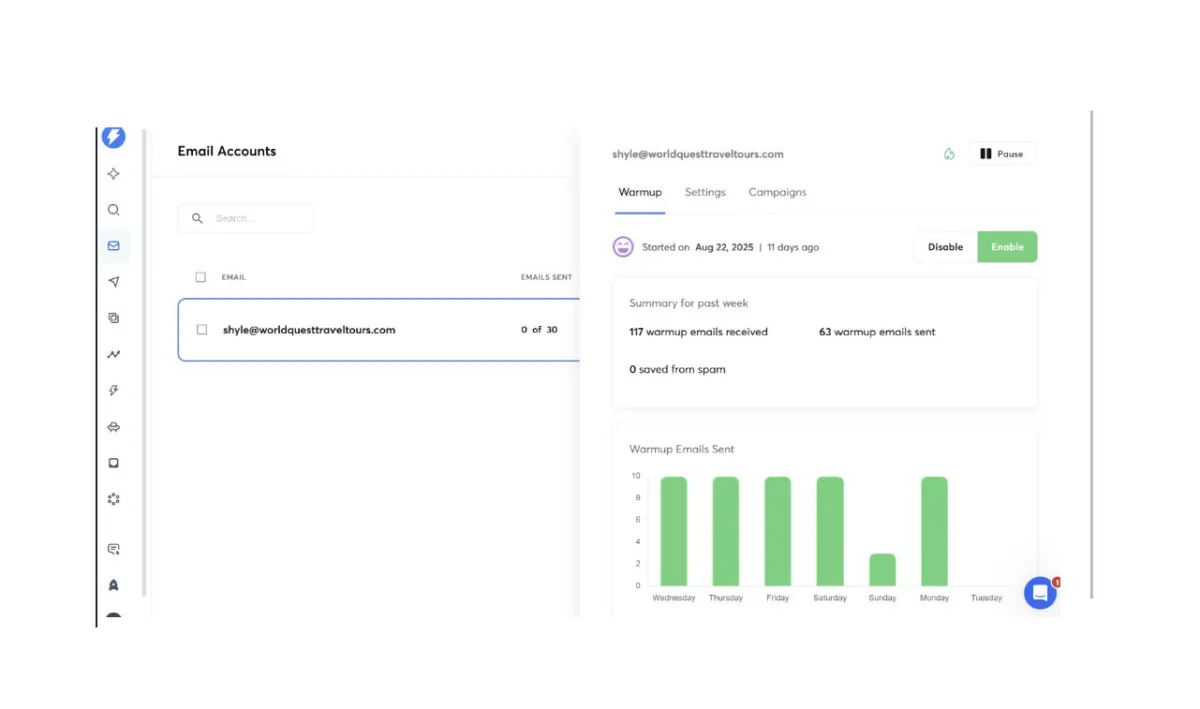Open the UFO-shaped sidebar icon
Screen dimensions: 1200x709
point(114,427)
